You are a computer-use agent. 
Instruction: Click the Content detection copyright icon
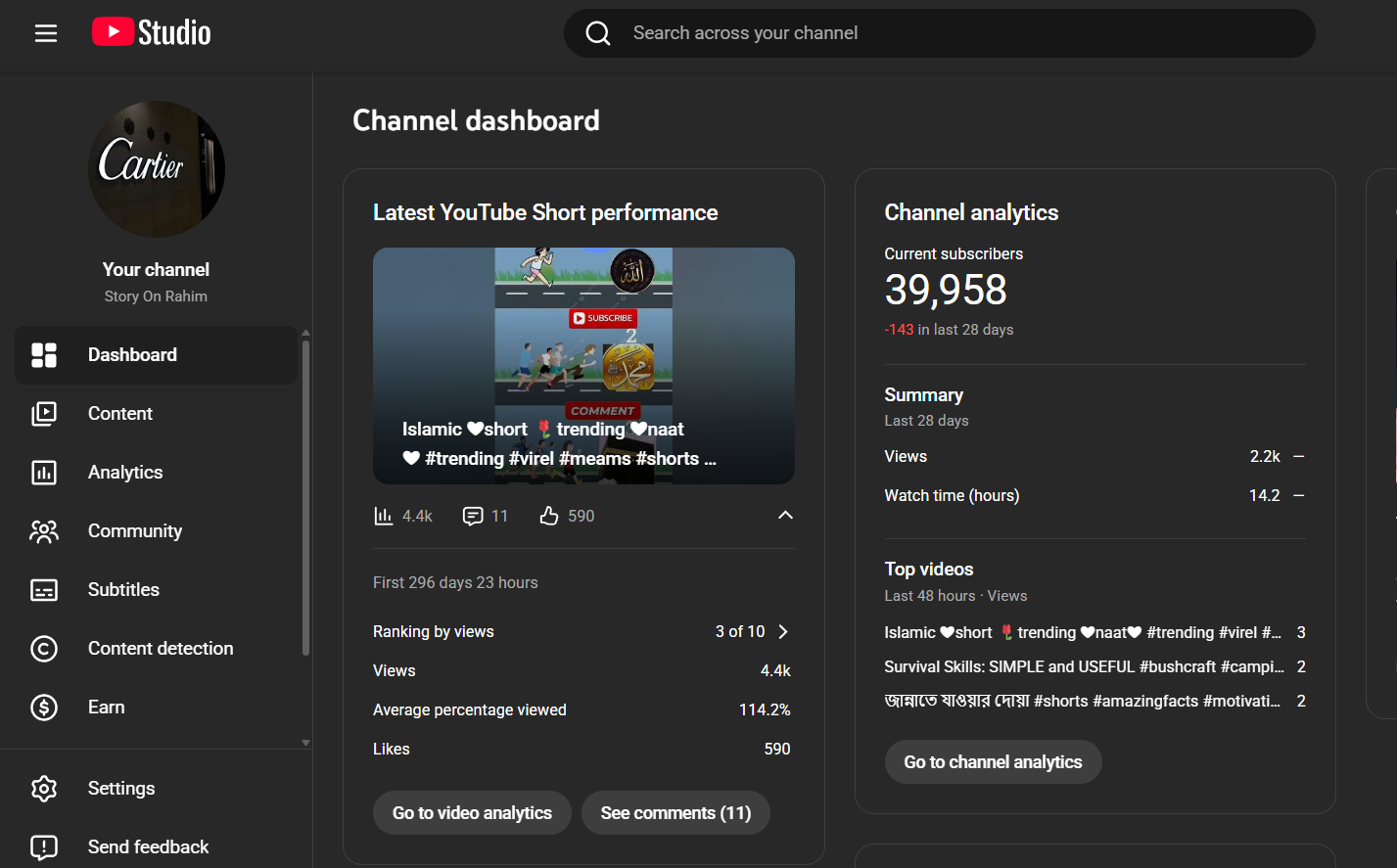pyautogui.click(x=44, y=649)
